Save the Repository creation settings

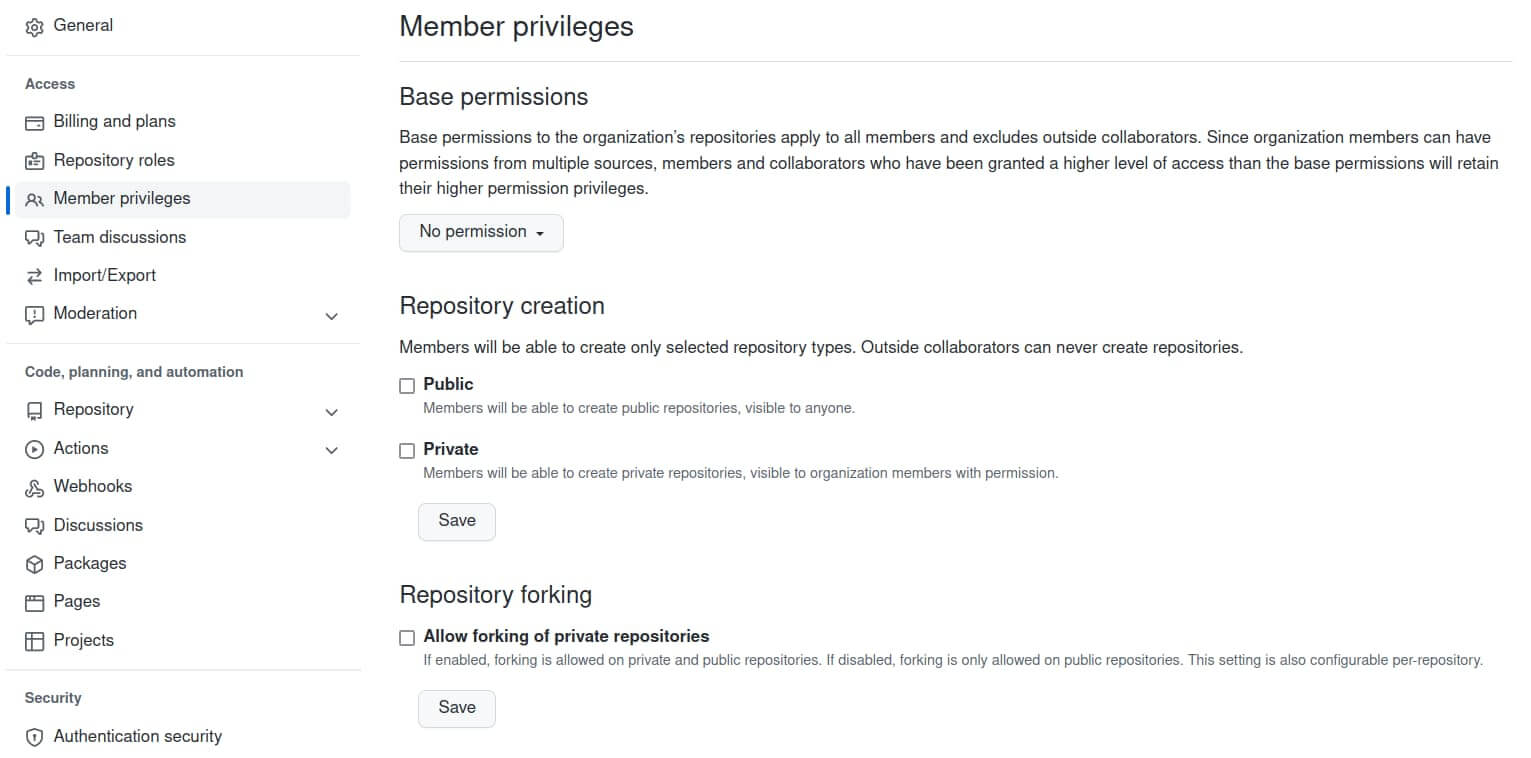point(457,521)
